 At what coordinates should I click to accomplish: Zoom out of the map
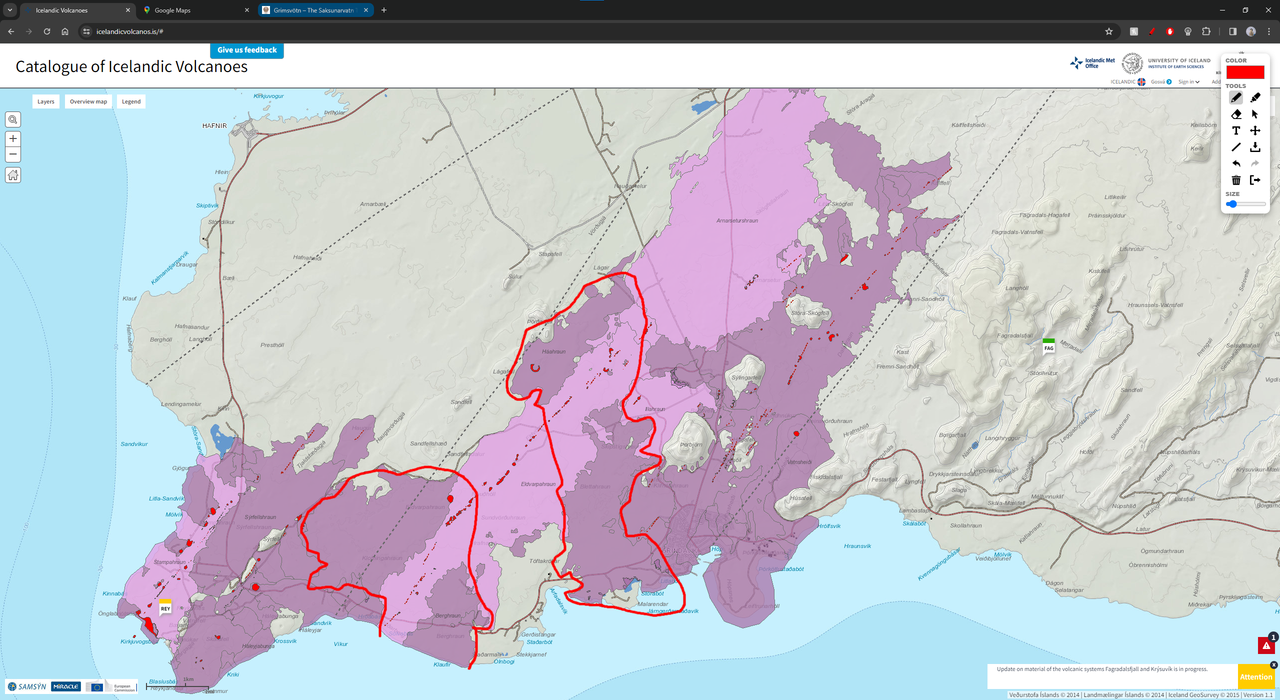[x=13, y=155]
